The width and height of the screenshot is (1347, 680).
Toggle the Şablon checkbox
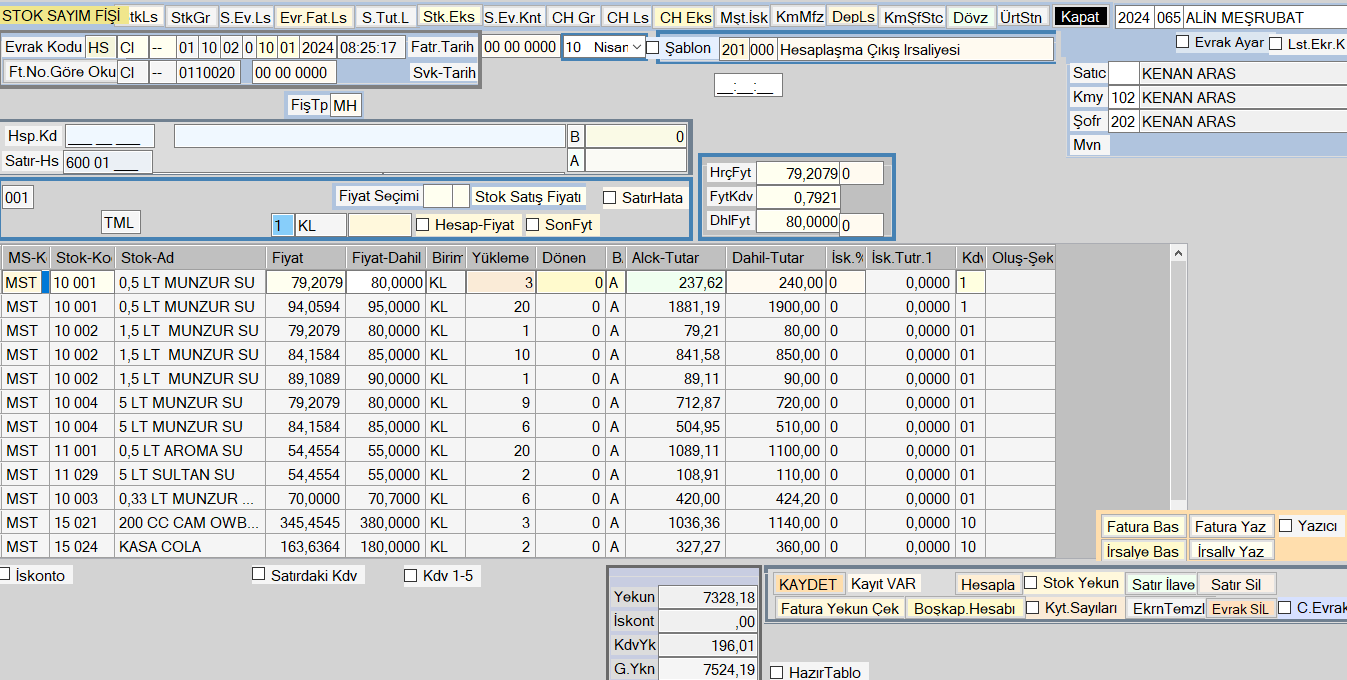[x=653, y=48]
